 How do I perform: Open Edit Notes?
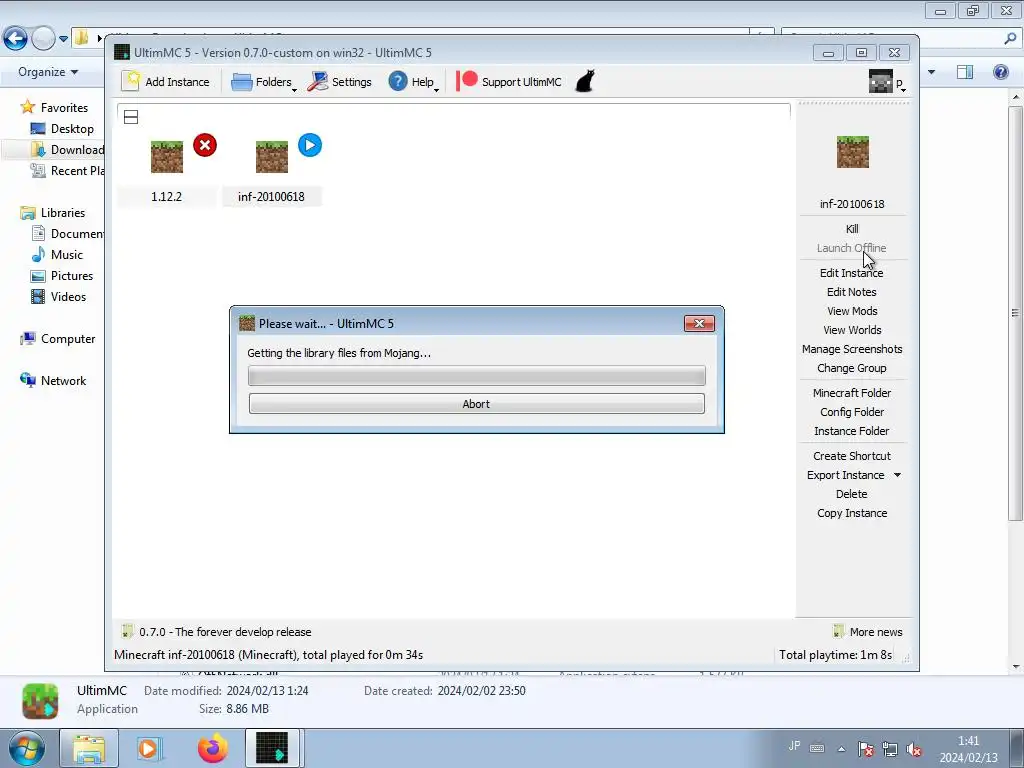coord(852,291)
